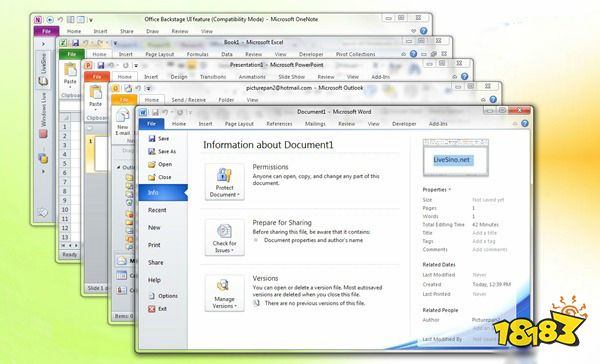Click Outlook's orange File tab
Image resolution: width=600 pixels, height=364 pixels.
(x=124, y=100)
